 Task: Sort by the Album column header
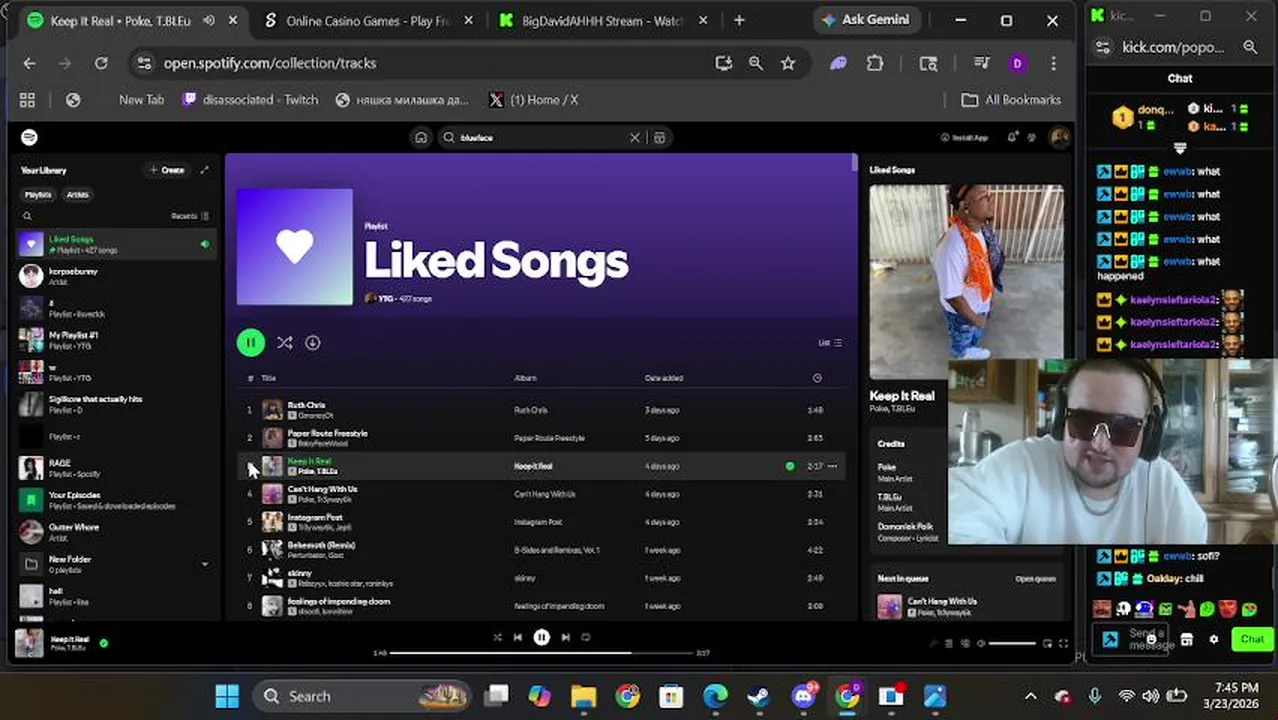point(525,378)
